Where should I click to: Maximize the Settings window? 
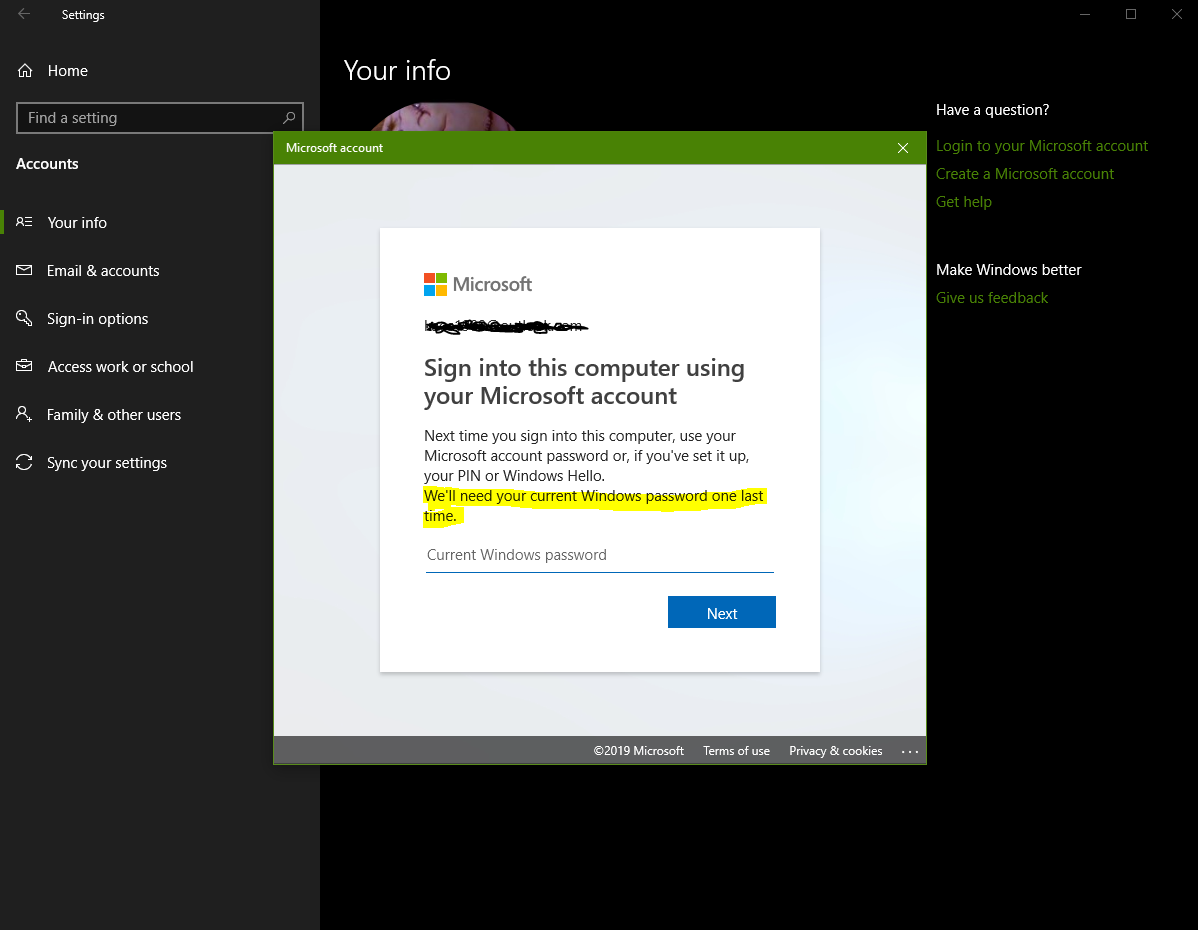[1131, 15]
